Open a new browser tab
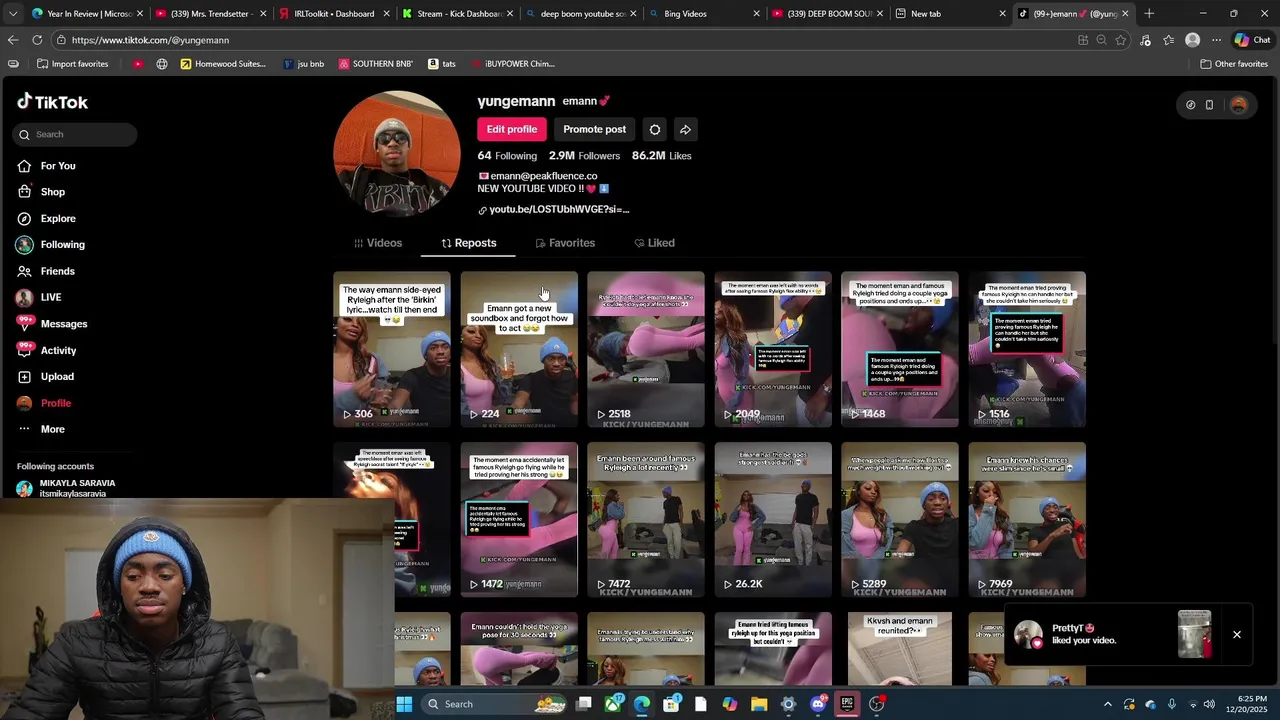1280x720 pixels. pyautogui.click(x=1149, y=14)
